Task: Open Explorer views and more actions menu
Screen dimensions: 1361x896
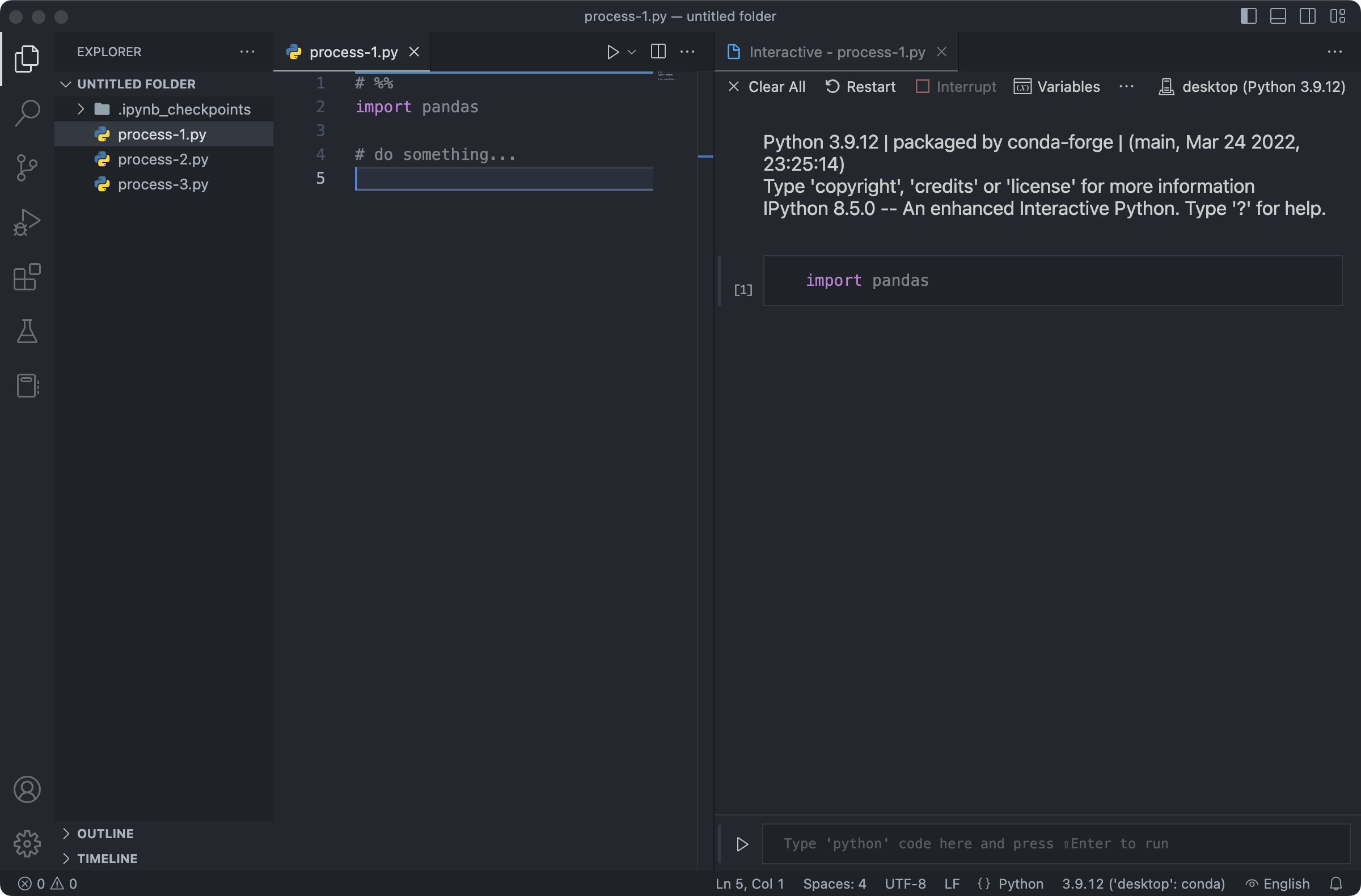Action: 247,52
